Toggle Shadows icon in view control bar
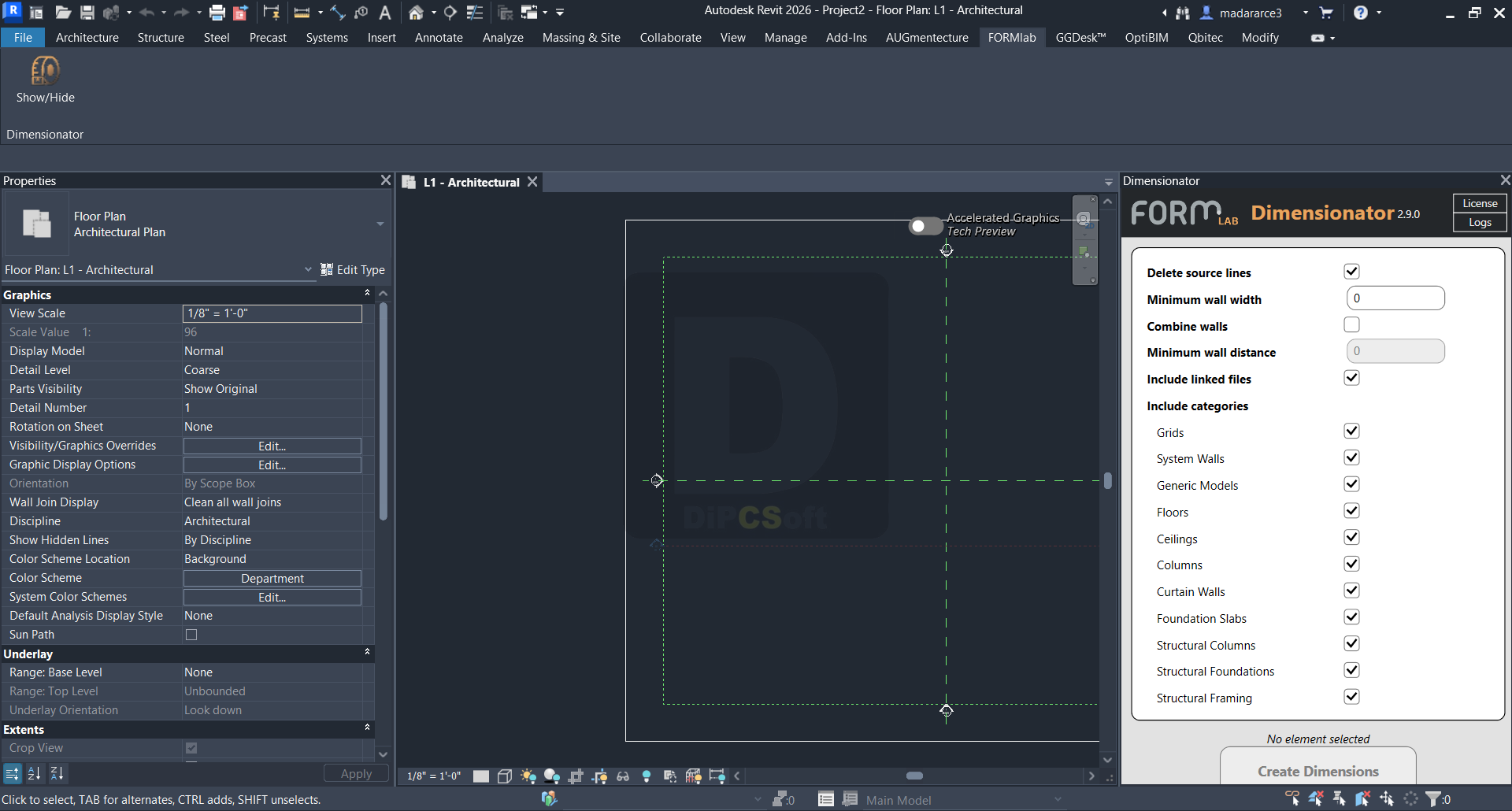Screen dimensions: 1512x811 552,776
